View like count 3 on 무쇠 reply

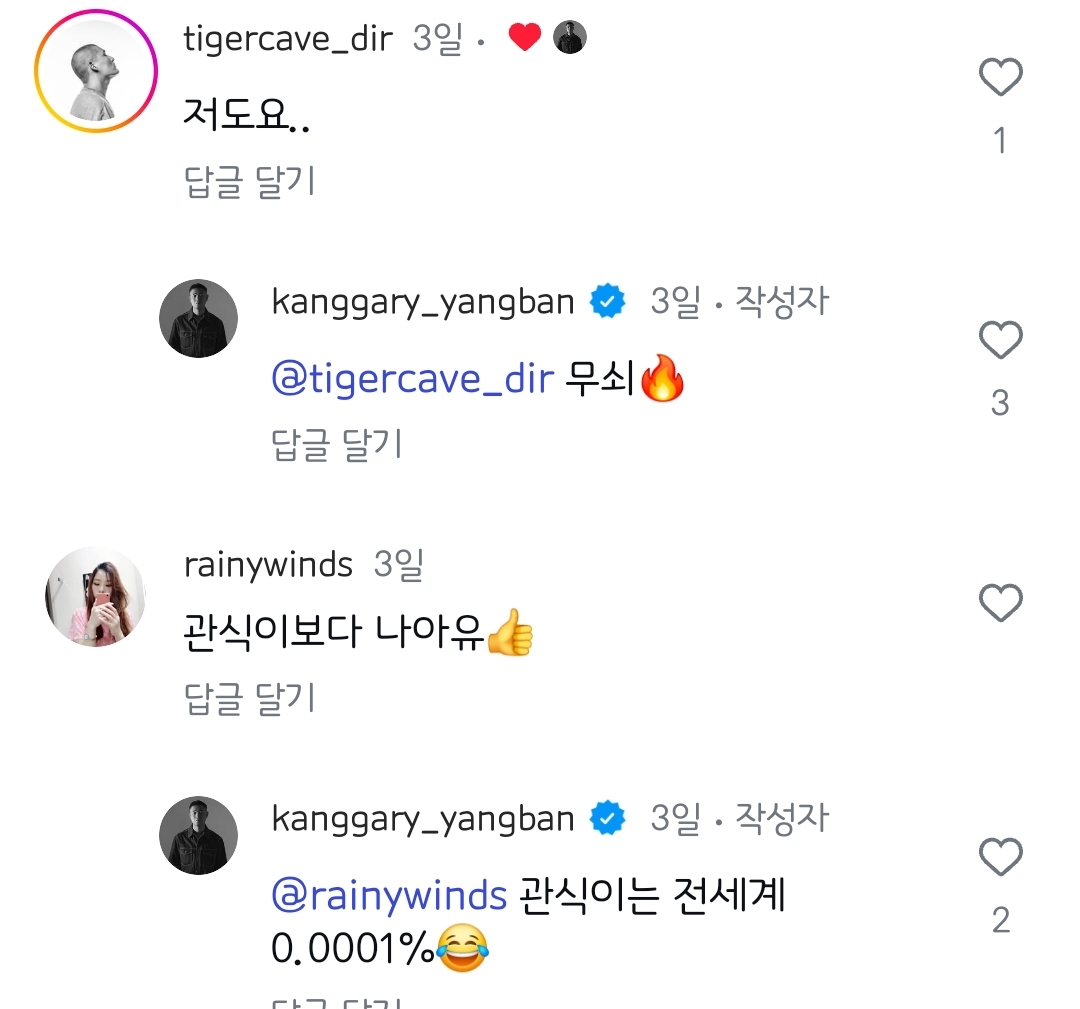click(1000, 403)
